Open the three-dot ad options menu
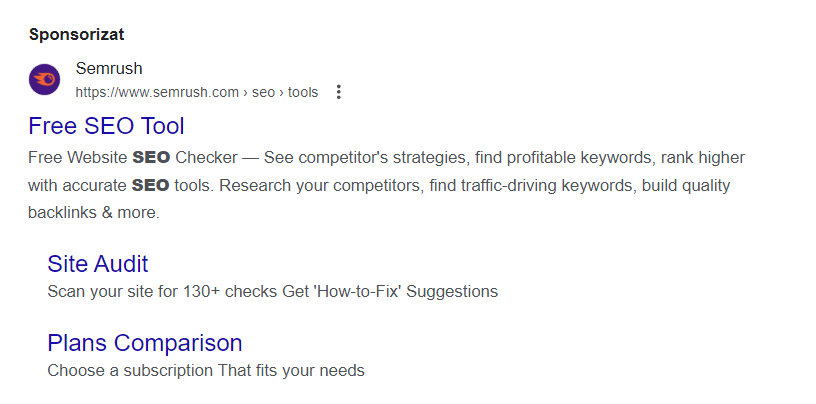The width and height of the screenshot is (816, 404). point(338,92)
